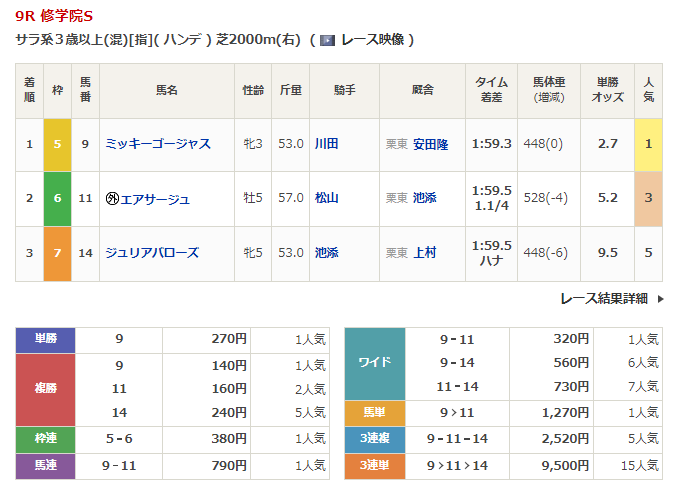Click the green frame number 6 cell
Screen dimensions: 674x486
tap(57, 198)
